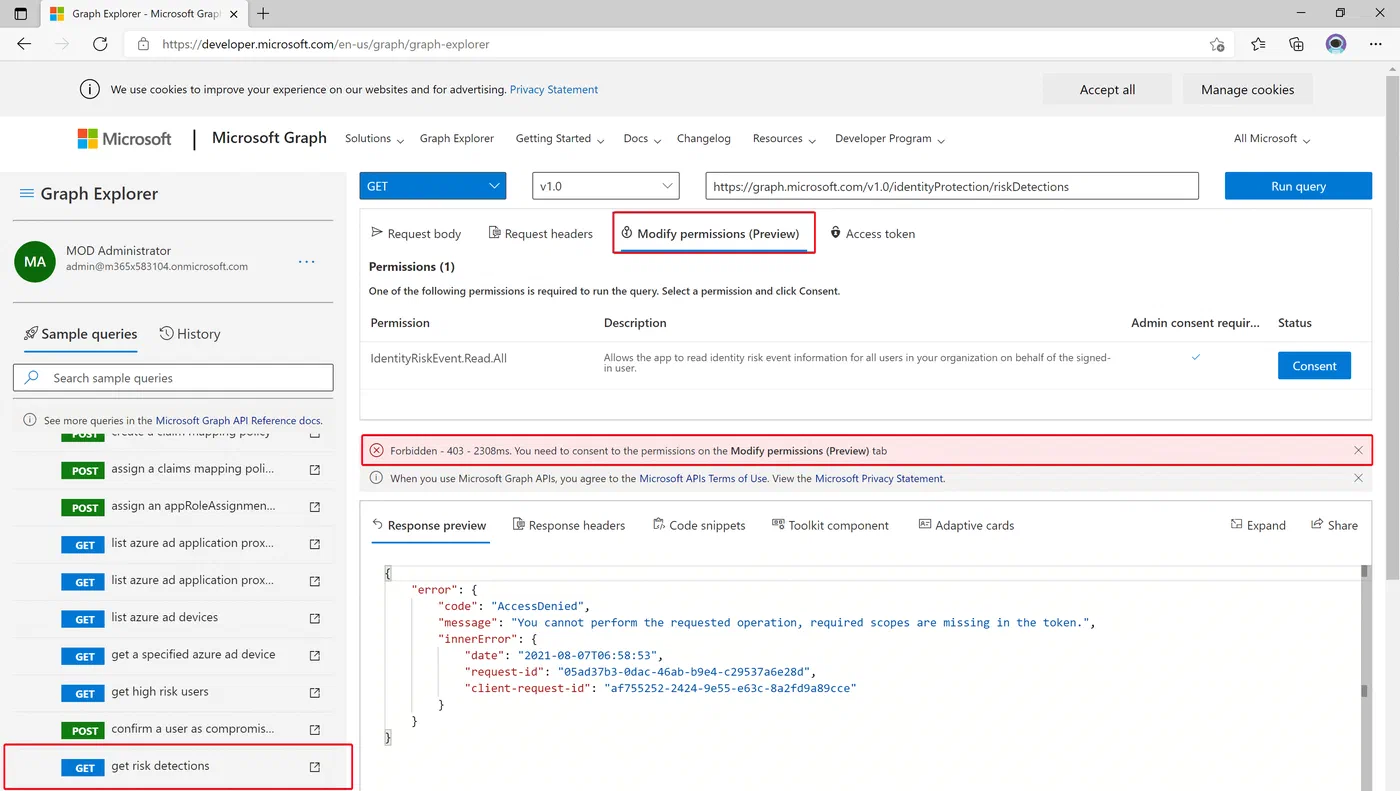Switch to the Request body tab
The height and width of the screenshot is (791, 1400).
416,234
